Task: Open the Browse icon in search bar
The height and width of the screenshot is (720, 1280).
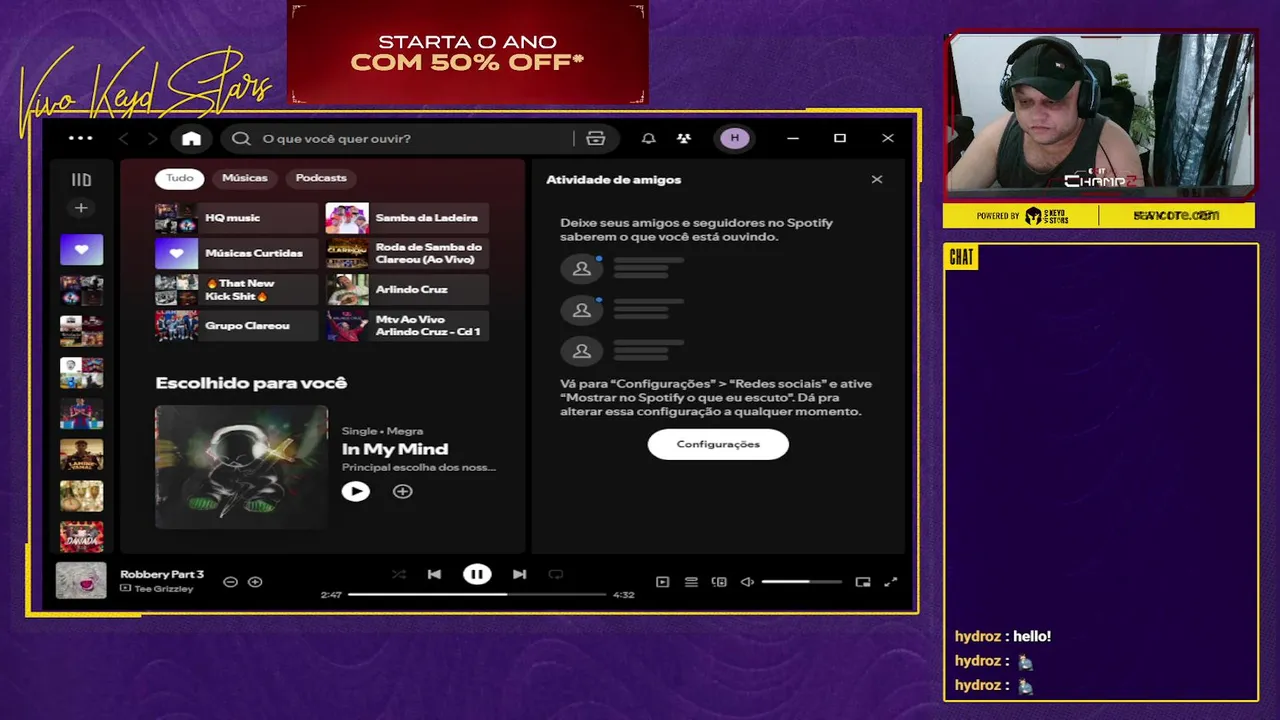Action: 595,138
